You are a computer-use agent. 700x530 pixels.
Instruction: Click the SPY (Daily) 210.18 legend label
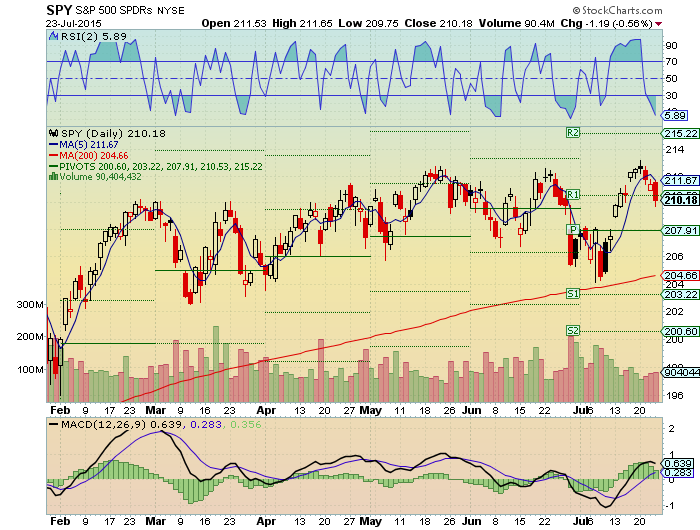click(x=113, y=133)
